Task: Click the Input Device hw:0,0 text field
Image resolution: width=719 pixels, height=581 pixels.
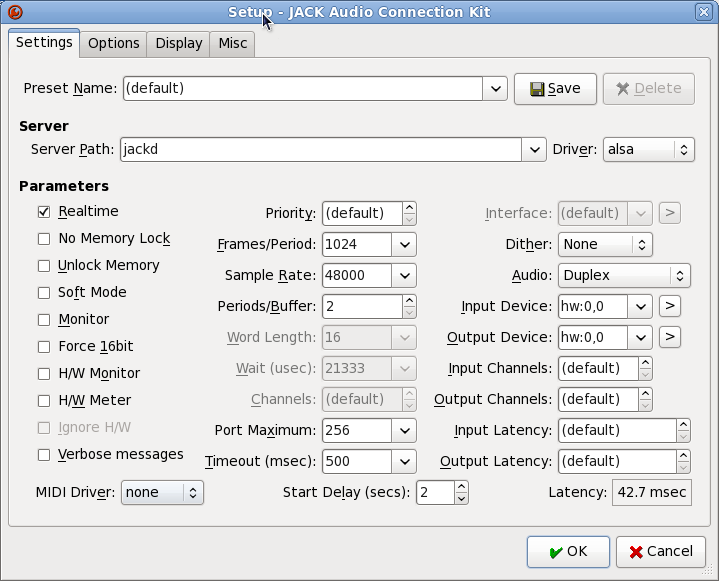Action: tap(593, 306)
